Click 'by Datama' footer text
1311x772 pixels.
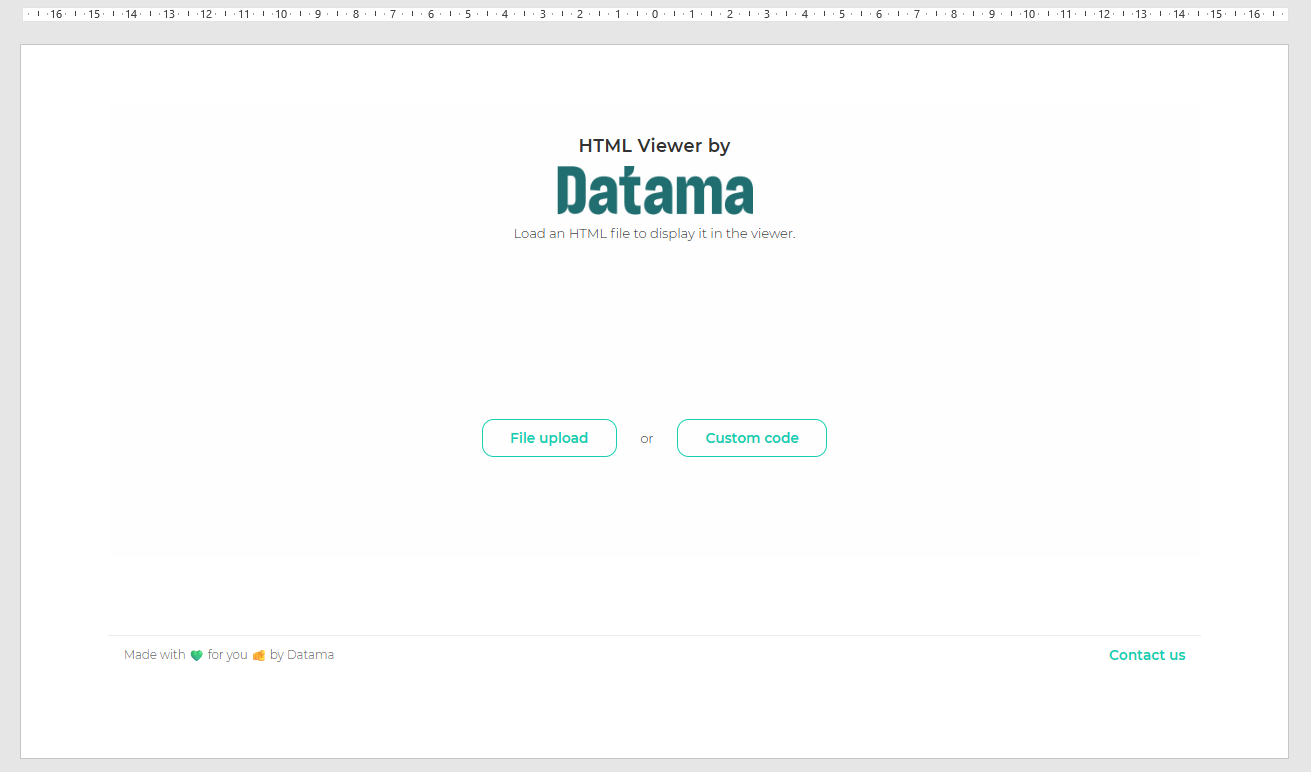coord(302,655)
